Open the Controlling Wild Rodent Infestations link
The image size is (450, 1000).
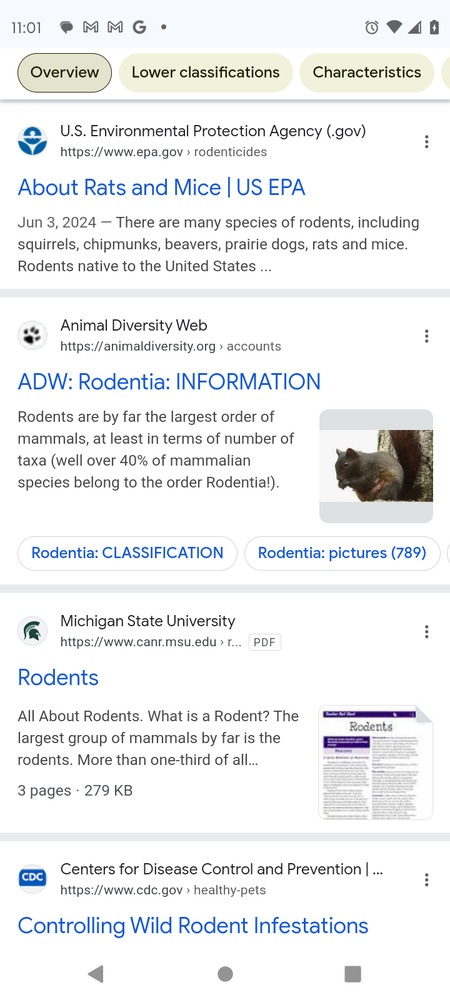pyautogui.click(x=193, y=925)
